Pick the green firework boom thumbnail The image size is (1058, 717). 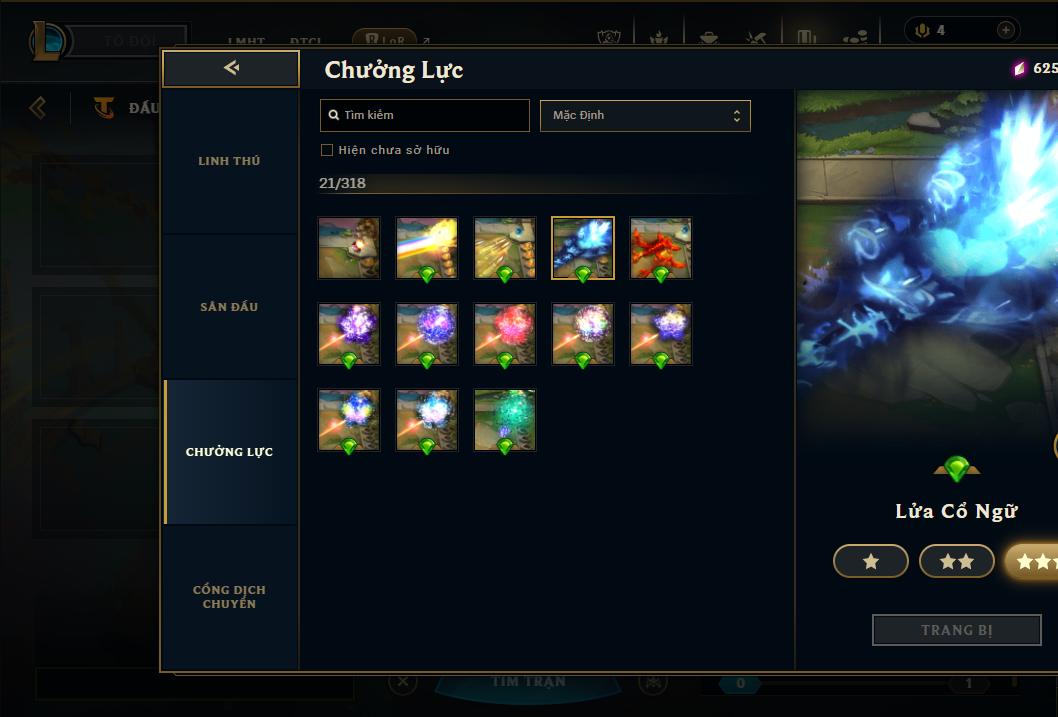coord(505,420)
